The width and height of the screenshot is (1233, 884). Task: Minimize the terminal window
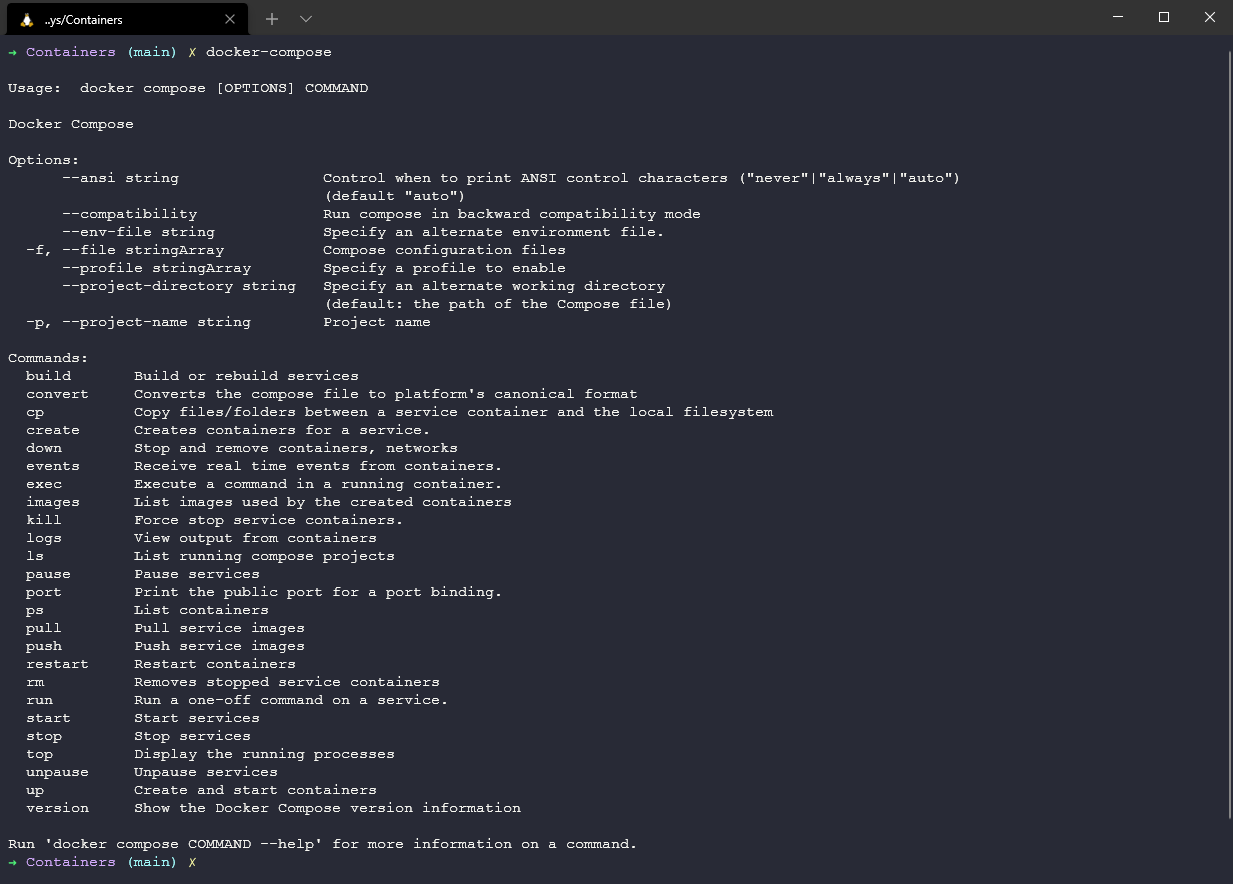pyautogui.click(x=1118, y=17)
